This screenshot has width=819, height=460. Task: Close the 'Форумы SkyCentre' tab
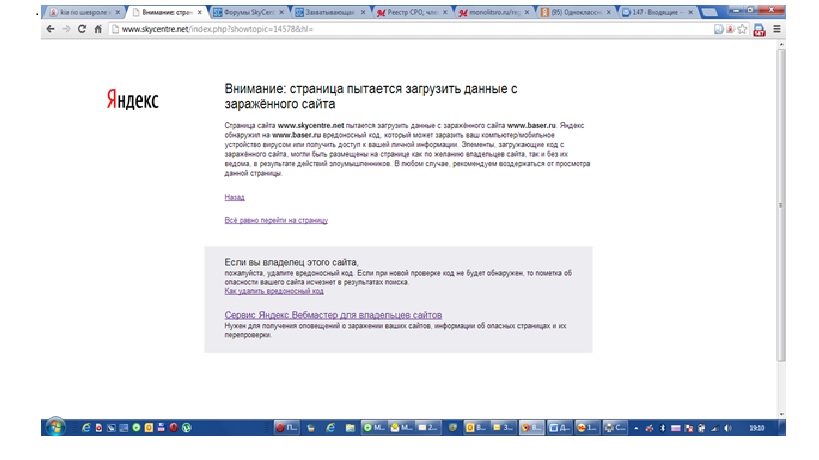[x=282, y=12]
